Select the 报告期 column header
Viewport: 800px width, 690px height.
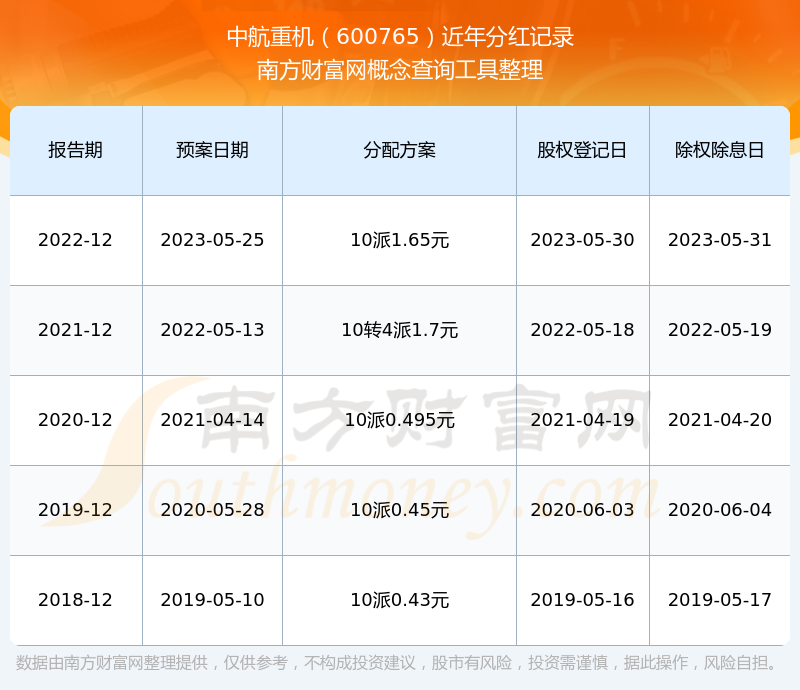coord(76,150)
